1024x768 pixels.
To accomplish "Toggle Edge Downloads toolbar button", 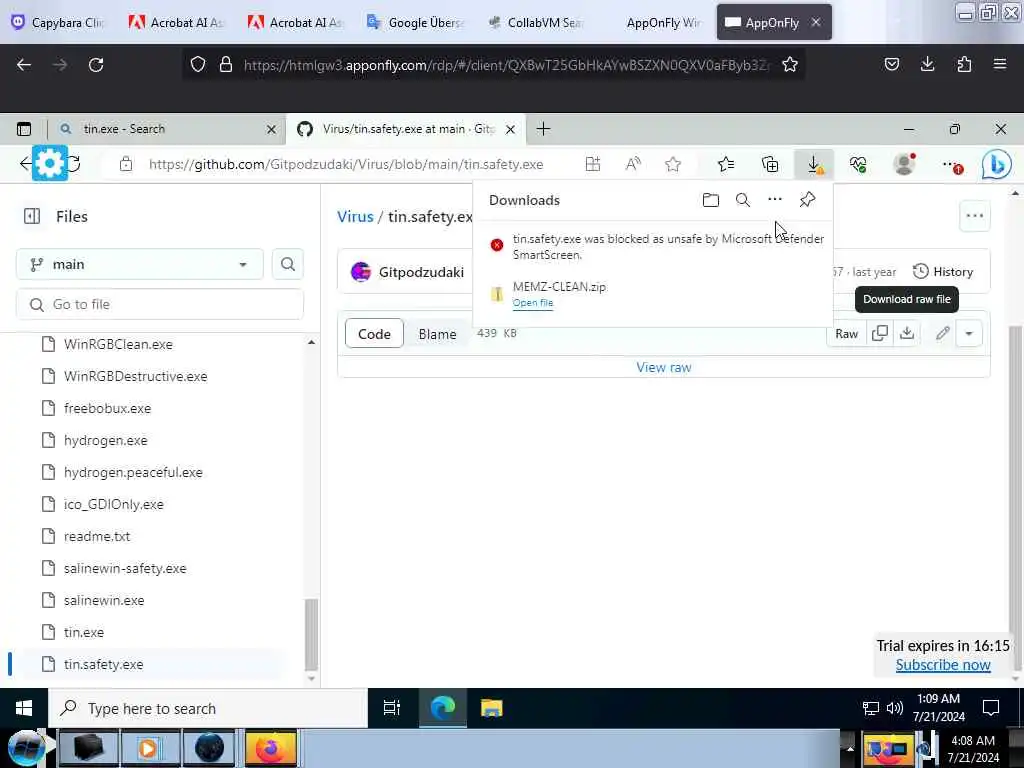I will 814,164.
